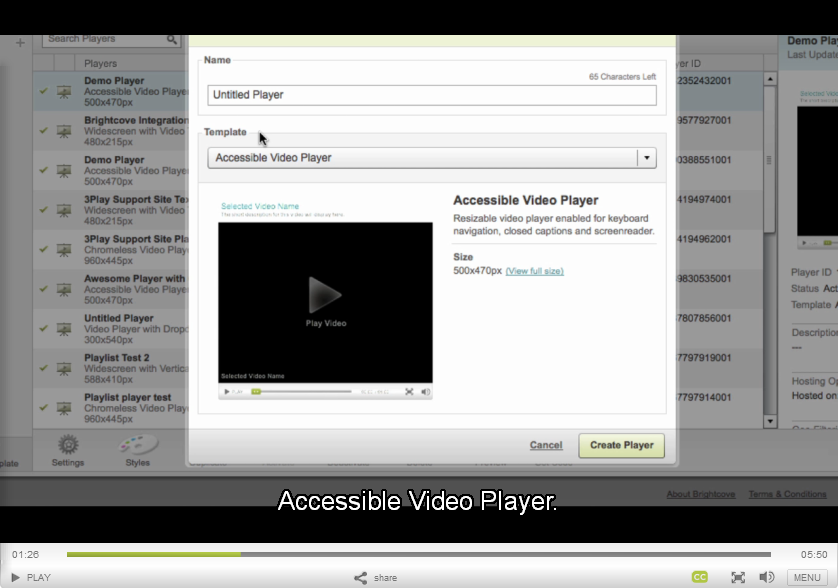Select the Playlist player test row
The width and height of the screenshot is (839, 588).
[111, 408]
